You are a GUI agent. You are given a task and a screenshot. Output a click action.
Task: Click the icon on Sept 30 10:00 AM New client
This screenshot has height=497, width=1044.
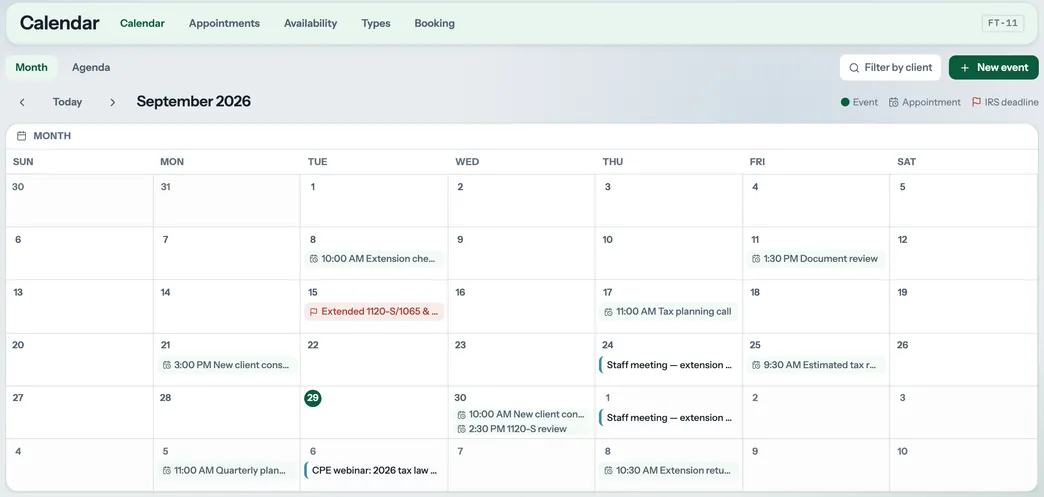(461, 414)
